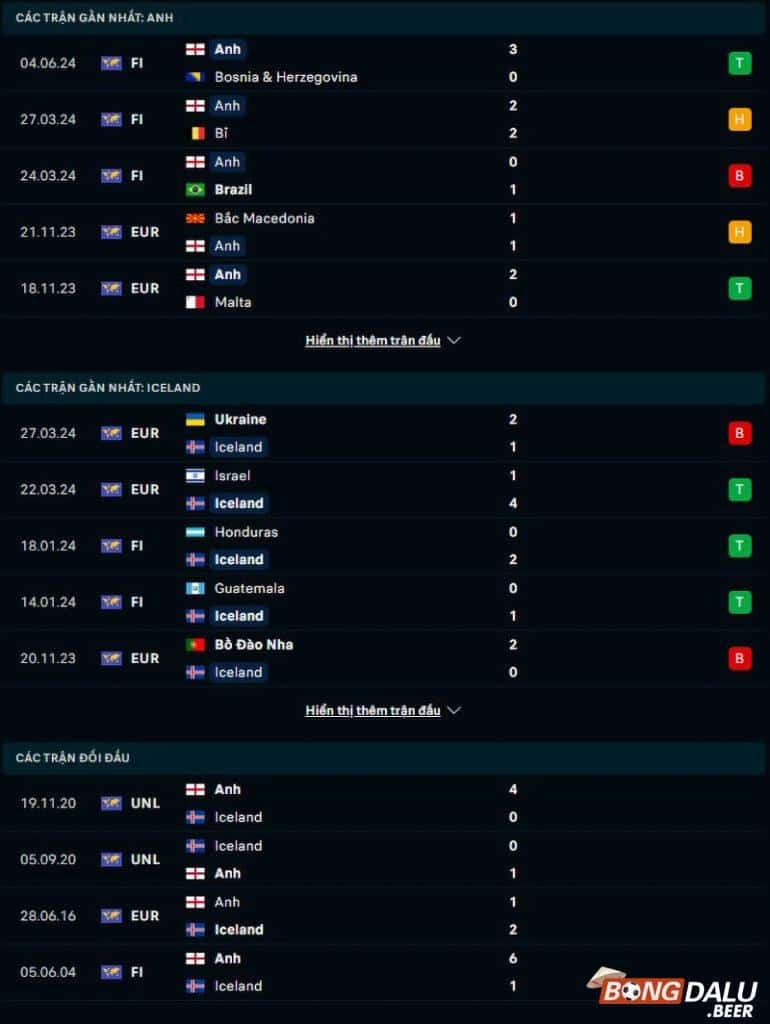Screen dimensions: 770x1024
Task: Open the CÁC TRẬN GẦN NHẤT: ANH section header
Action: (95, 17)
